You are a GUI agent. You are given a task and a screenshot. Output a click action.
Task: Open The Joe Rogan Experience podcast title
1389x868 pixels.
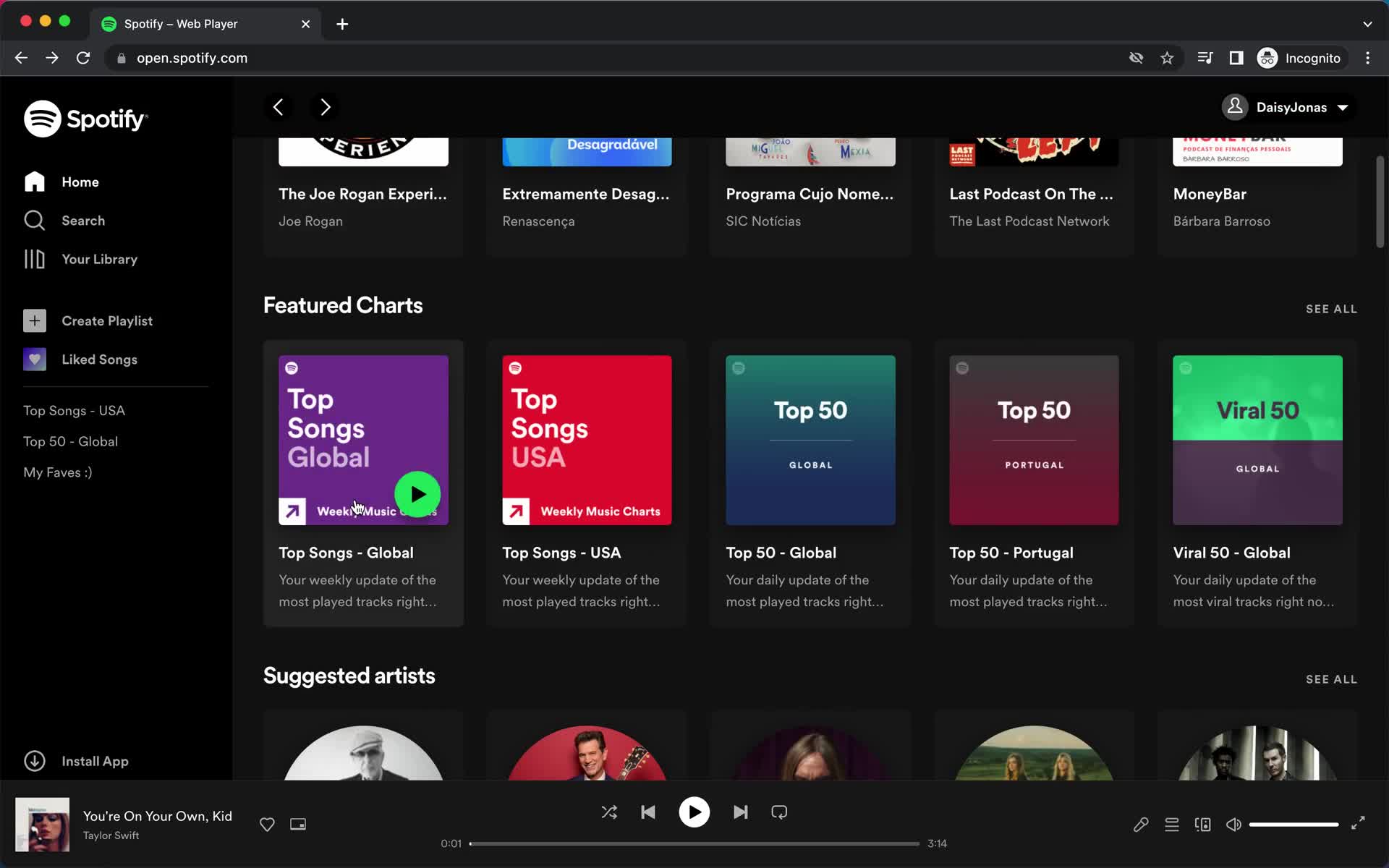click(x=362, y=194)
